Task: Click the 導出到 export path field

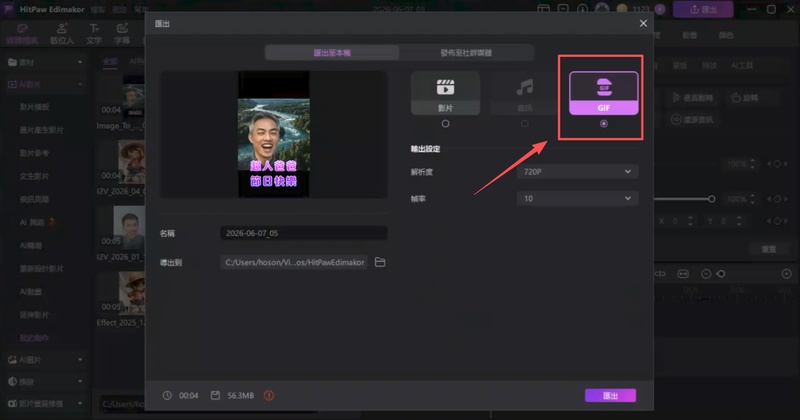Action: tap(294, 262)
